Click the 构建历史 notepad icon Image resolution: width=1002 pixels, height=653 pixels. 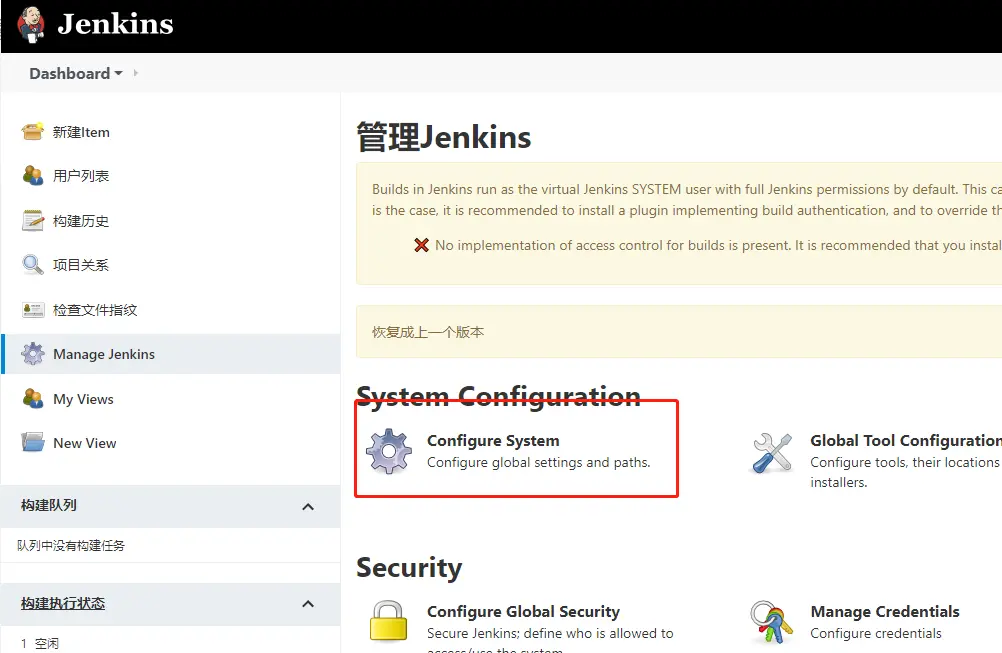coord(33,221)
